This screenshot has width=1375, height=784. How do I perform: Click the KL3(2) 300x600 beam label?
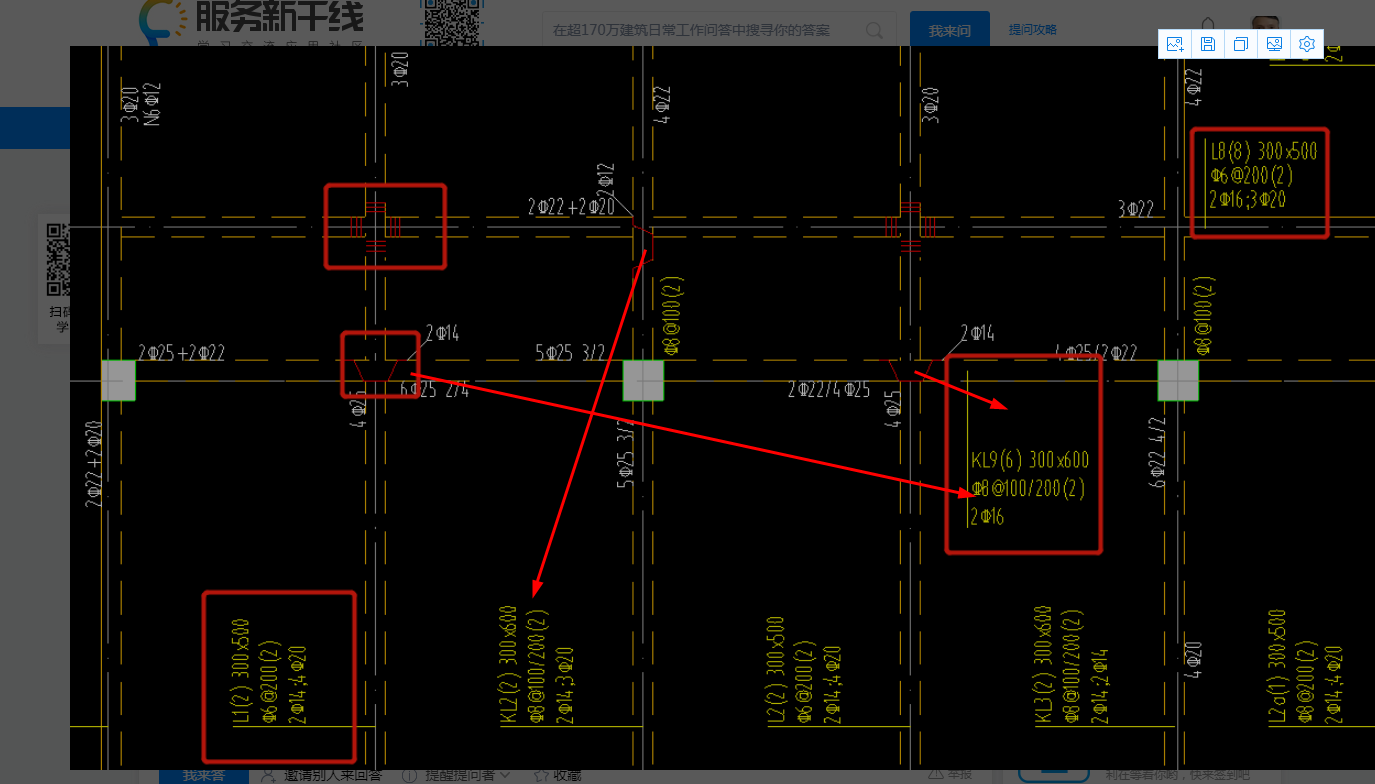[x=1044, y=664]
